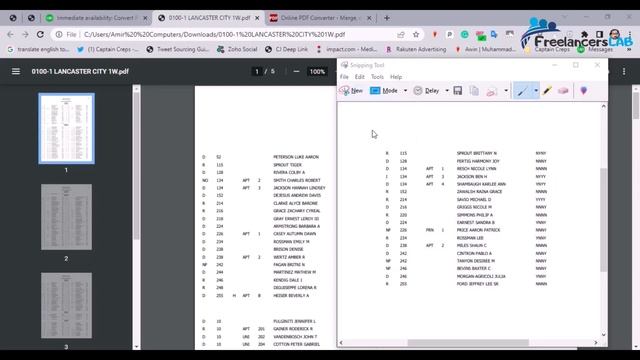Select page 2 thumbnail
This screenshot has width=640, height=360.
[x=67, y=217]
